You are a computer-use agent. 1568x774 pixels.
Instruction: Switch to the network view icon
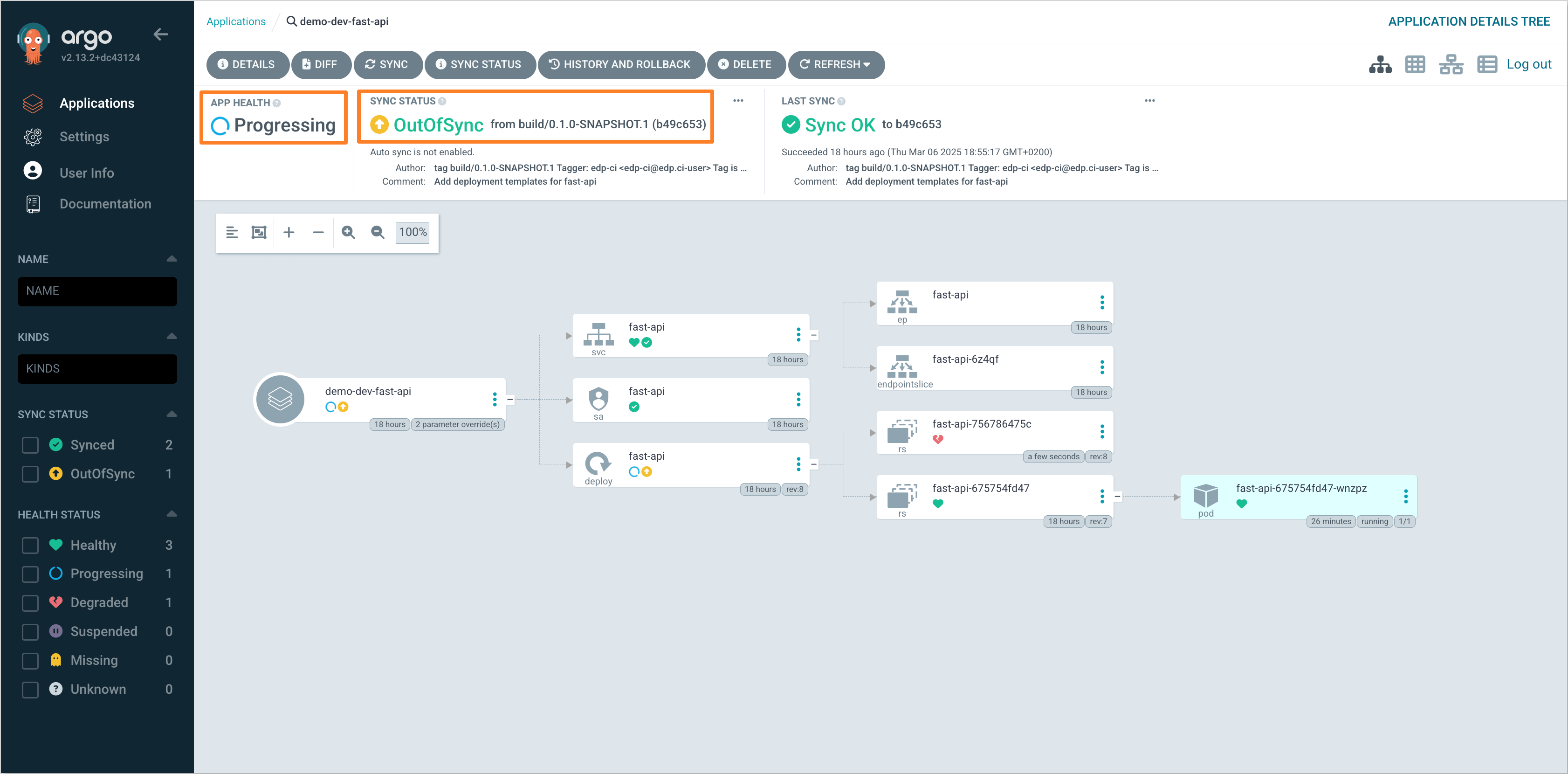(1451, 64)
